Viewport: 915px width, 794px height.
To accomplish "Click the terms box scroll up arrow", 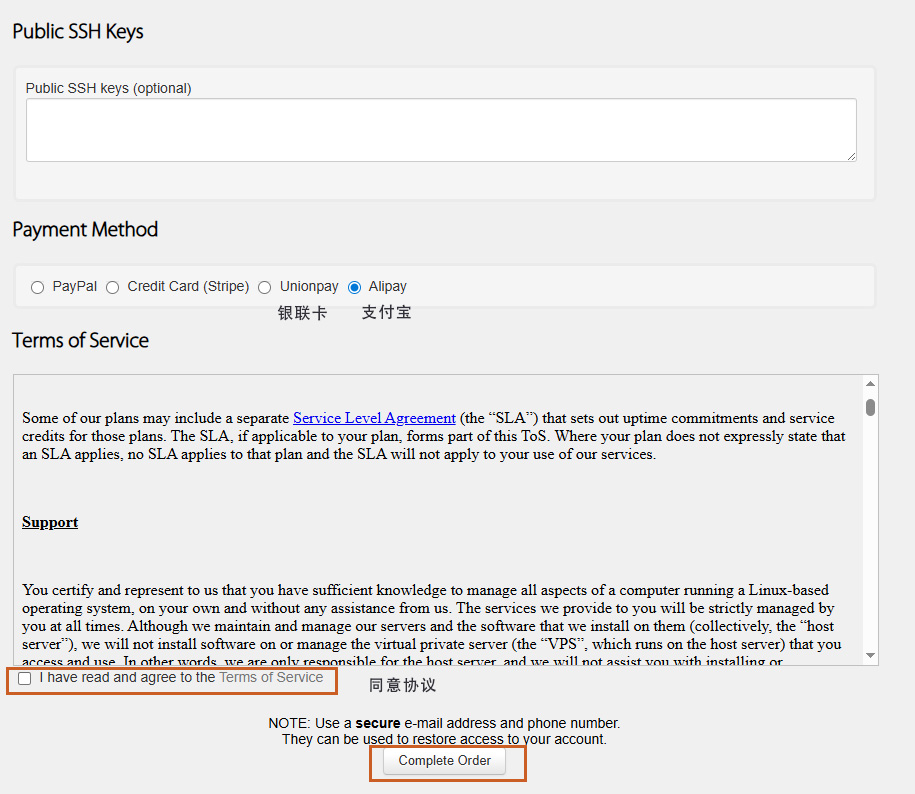I will click(870, 383).
